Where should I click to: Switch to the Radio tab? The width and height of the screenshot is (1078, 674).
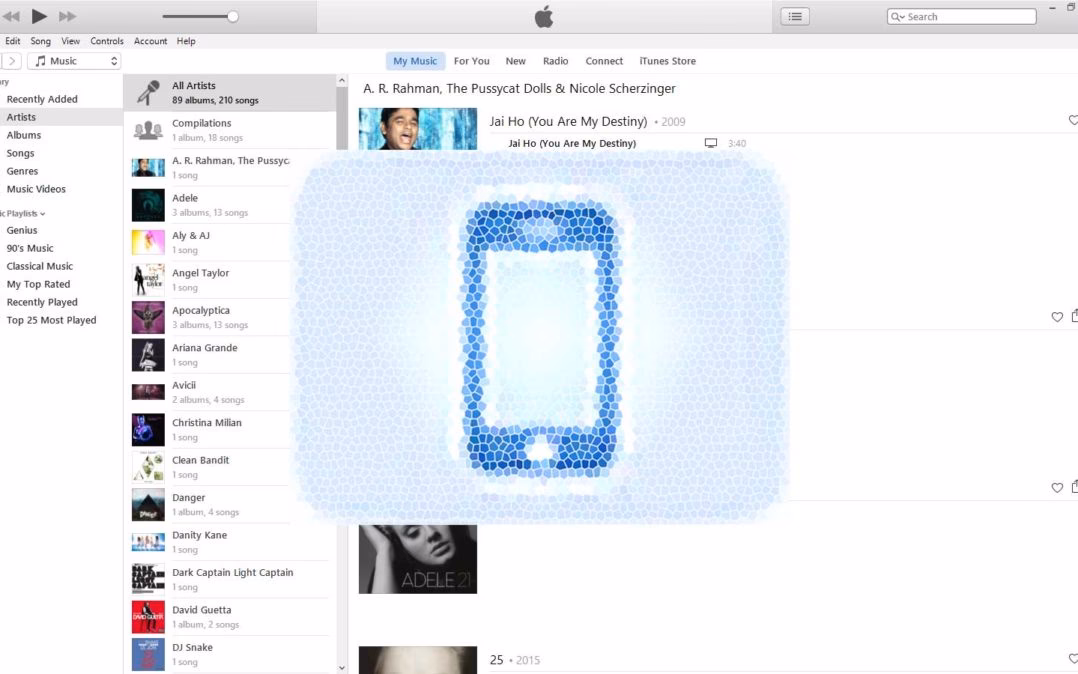pos(555,61)
